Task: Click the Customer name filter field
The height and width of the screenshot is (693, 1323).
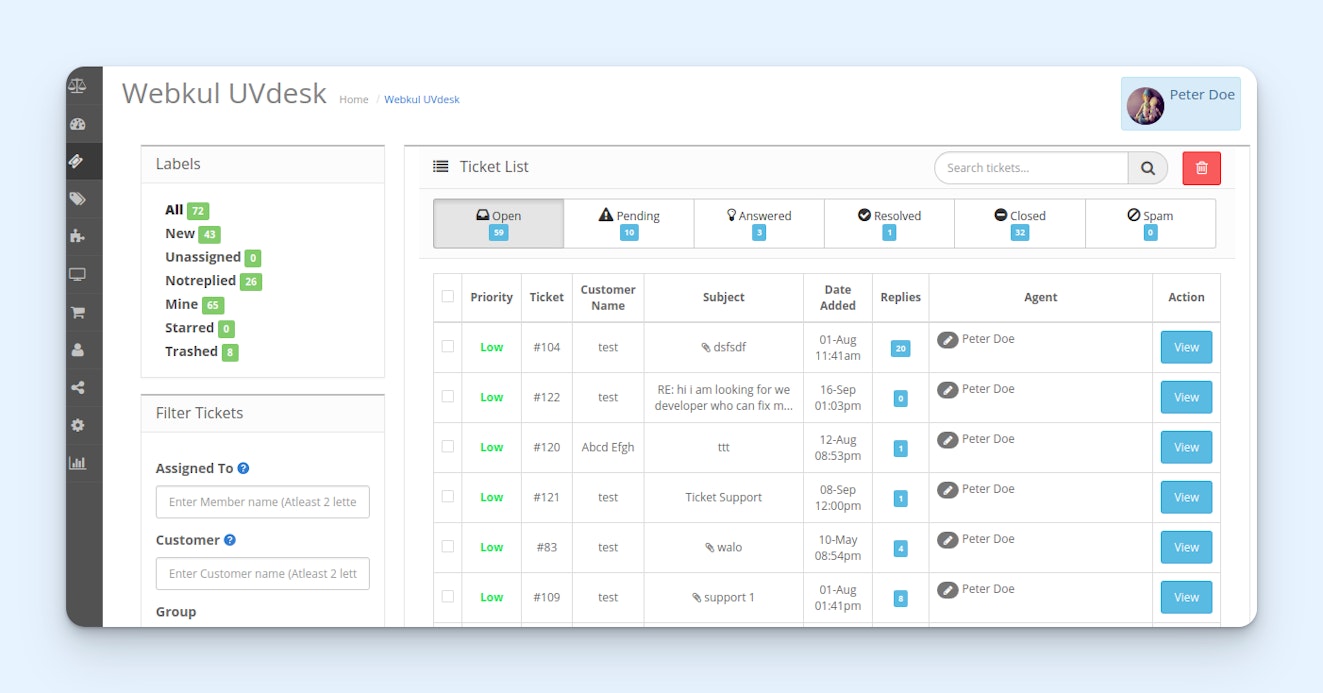Action: click(262, 574)
